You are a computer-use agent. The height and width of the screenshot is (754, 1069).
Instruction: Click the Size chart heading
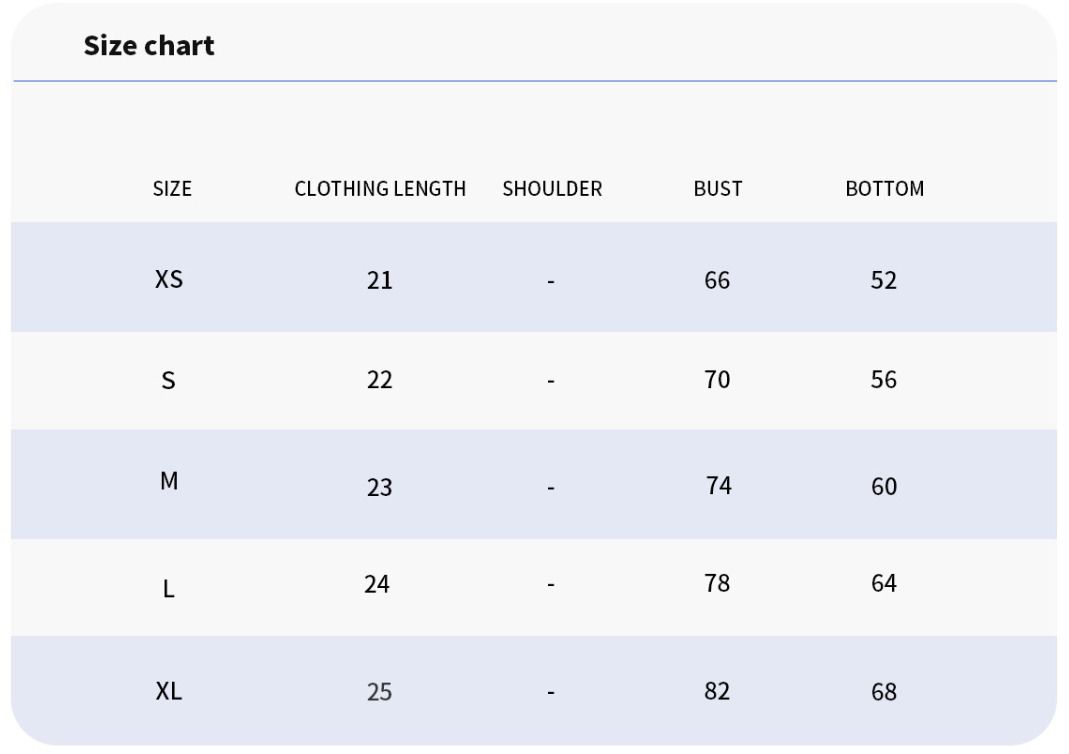click(149, 46)
